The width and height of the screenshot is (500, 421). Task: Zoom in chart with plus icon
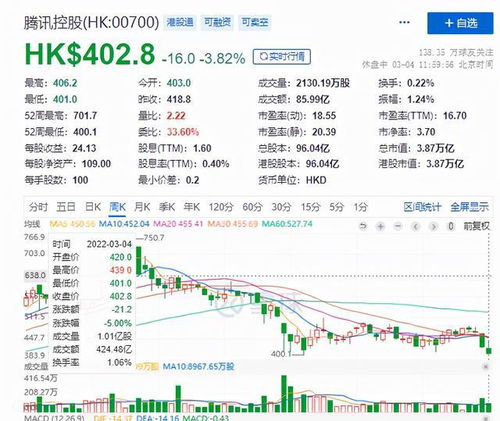[380, 227]
